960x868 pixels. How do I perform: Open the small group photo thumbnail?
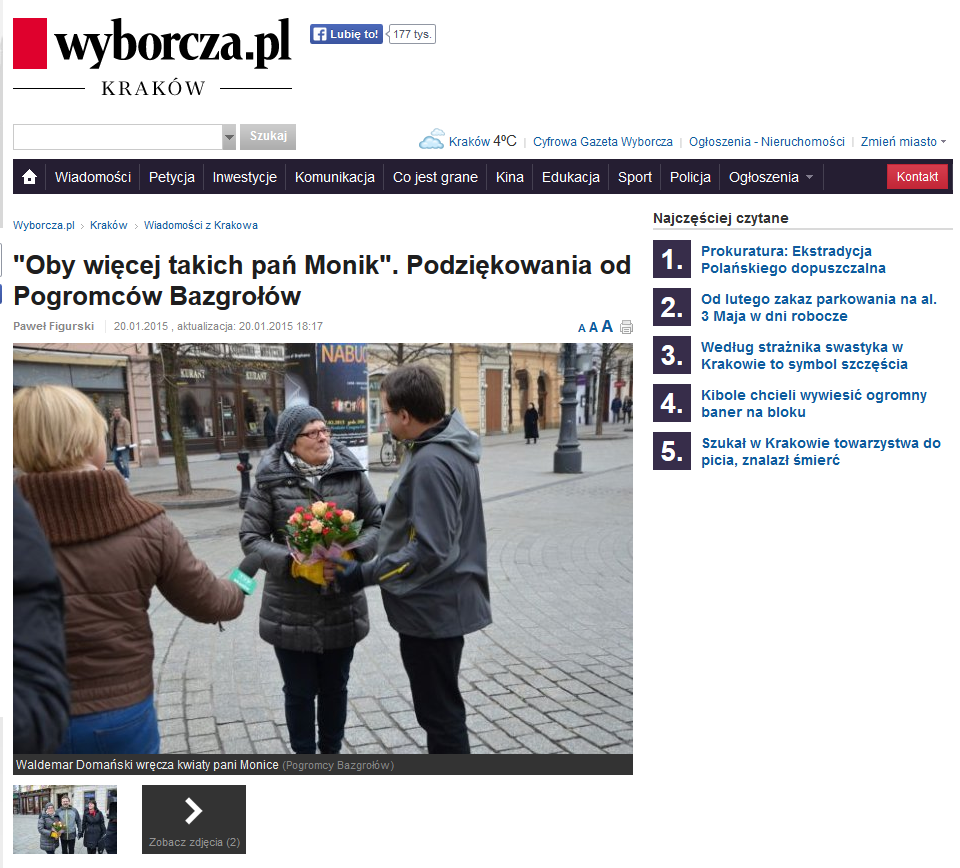(65, 819)
